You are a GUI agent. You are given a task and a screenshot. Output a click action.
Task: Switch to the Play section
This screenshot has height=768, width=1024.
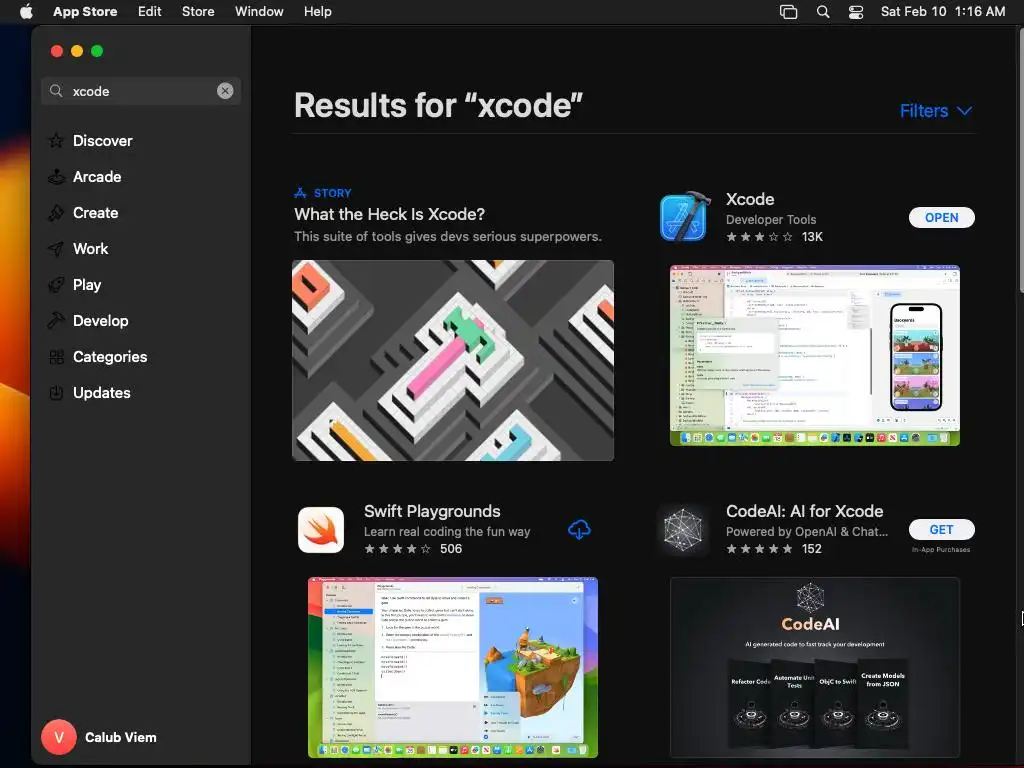(x=87, y=285)
